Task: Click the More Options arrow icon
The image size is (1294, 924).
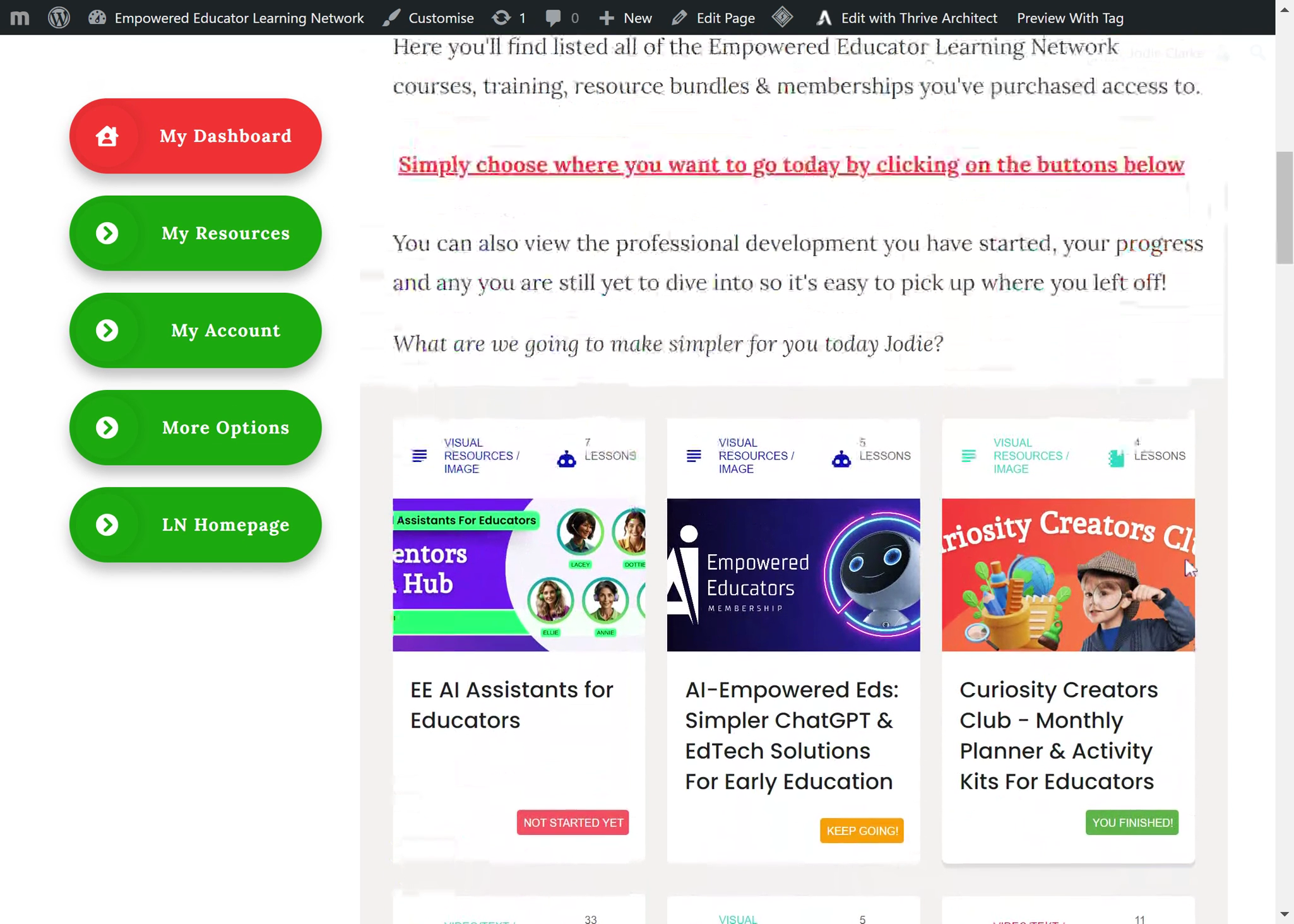Action: (x=107, y=427)
